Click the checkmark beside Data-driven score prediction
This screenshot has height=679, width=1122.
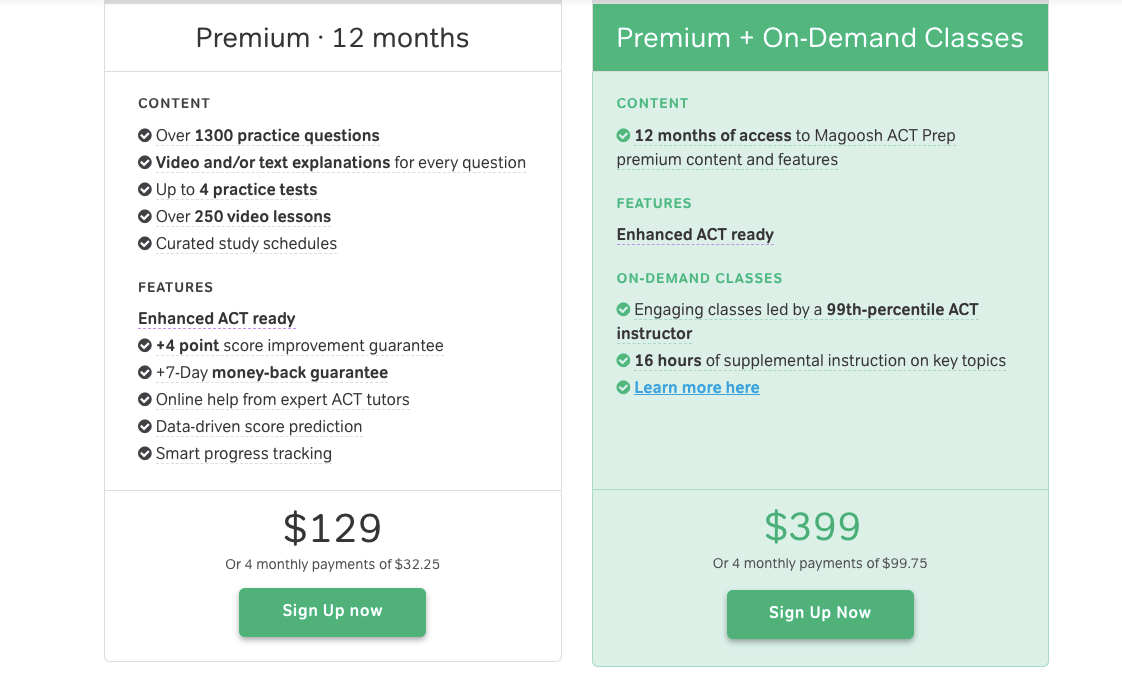(x=144, y=427)
